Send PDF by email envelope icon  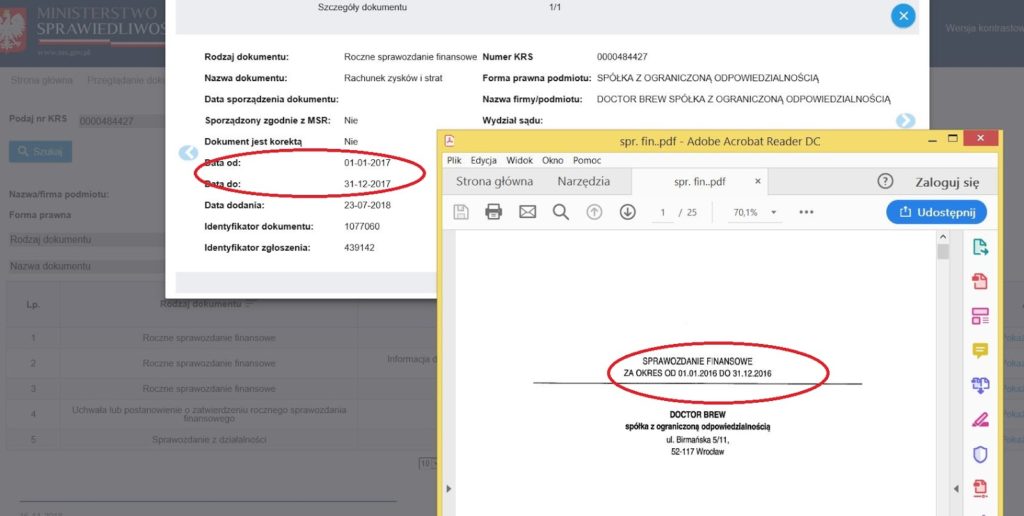pos(527,212)
